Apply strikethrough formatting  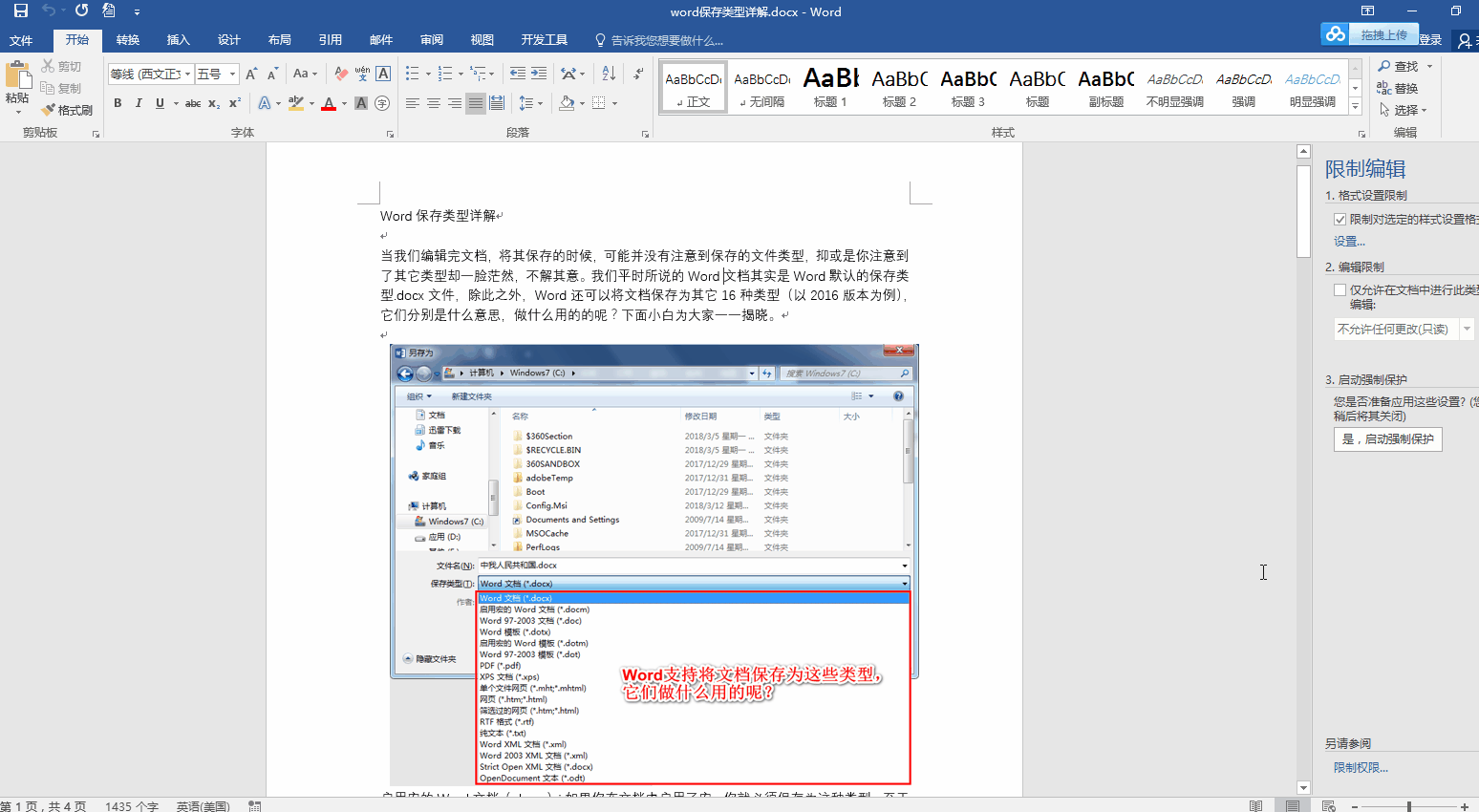(x=193, y=103)
